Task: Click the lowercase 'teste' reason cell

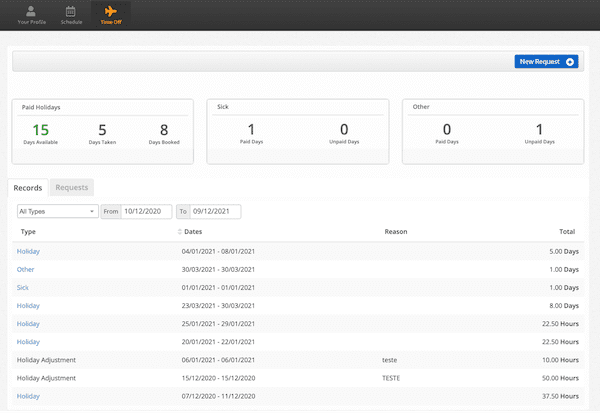Action: coord(390,360)
